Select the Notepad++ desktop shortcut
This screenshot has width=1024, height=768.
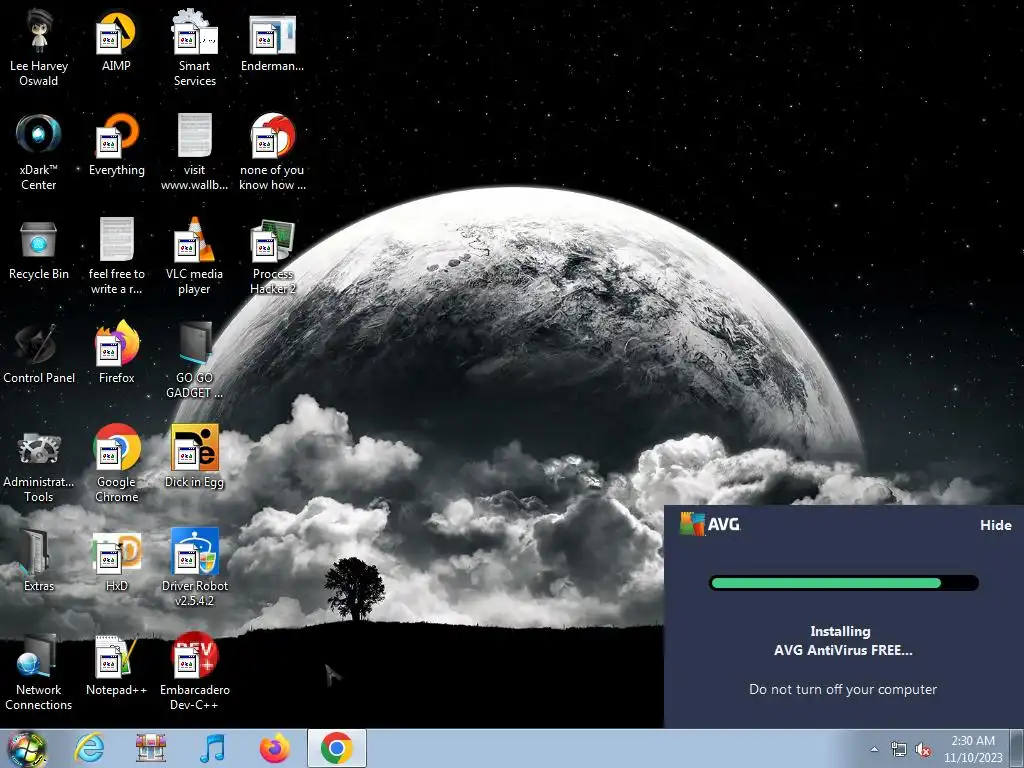116,665
